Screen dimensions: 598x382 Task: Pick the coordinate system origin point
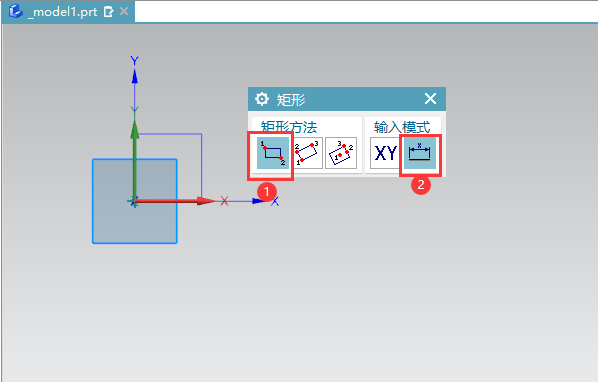[x=134, y=201]
